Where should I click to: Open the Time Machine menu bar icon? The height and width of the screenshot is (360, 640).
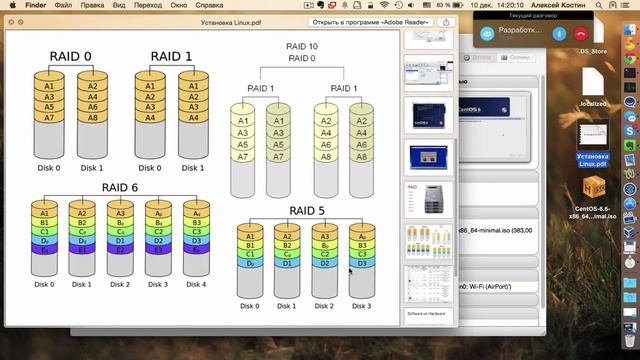click(x=398, y=5)
